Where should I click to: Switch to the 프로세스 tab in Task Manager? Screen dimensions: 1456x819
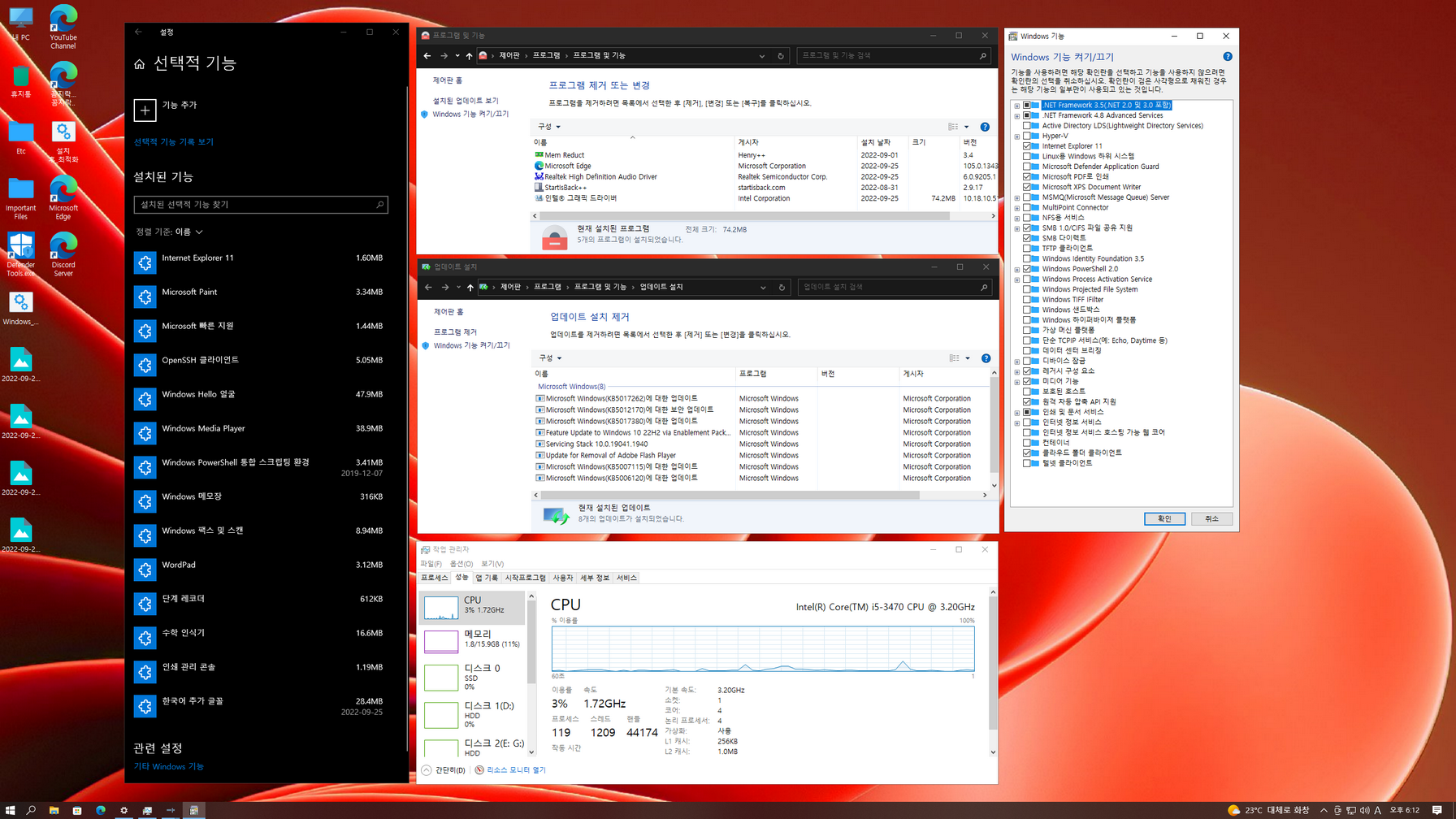point(434,578)
